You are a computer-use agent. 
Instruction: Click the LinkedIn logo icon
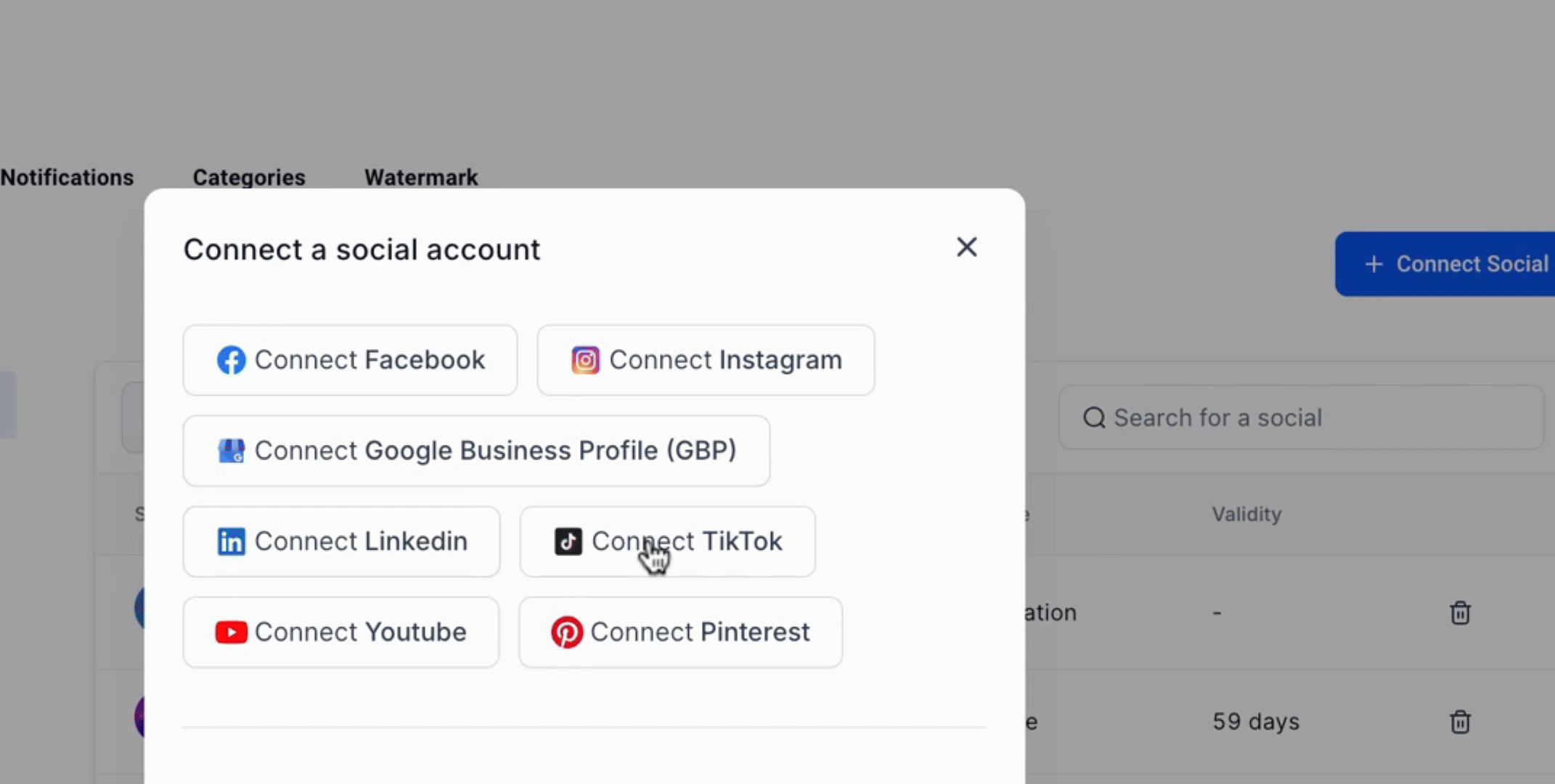click(231, 542)
